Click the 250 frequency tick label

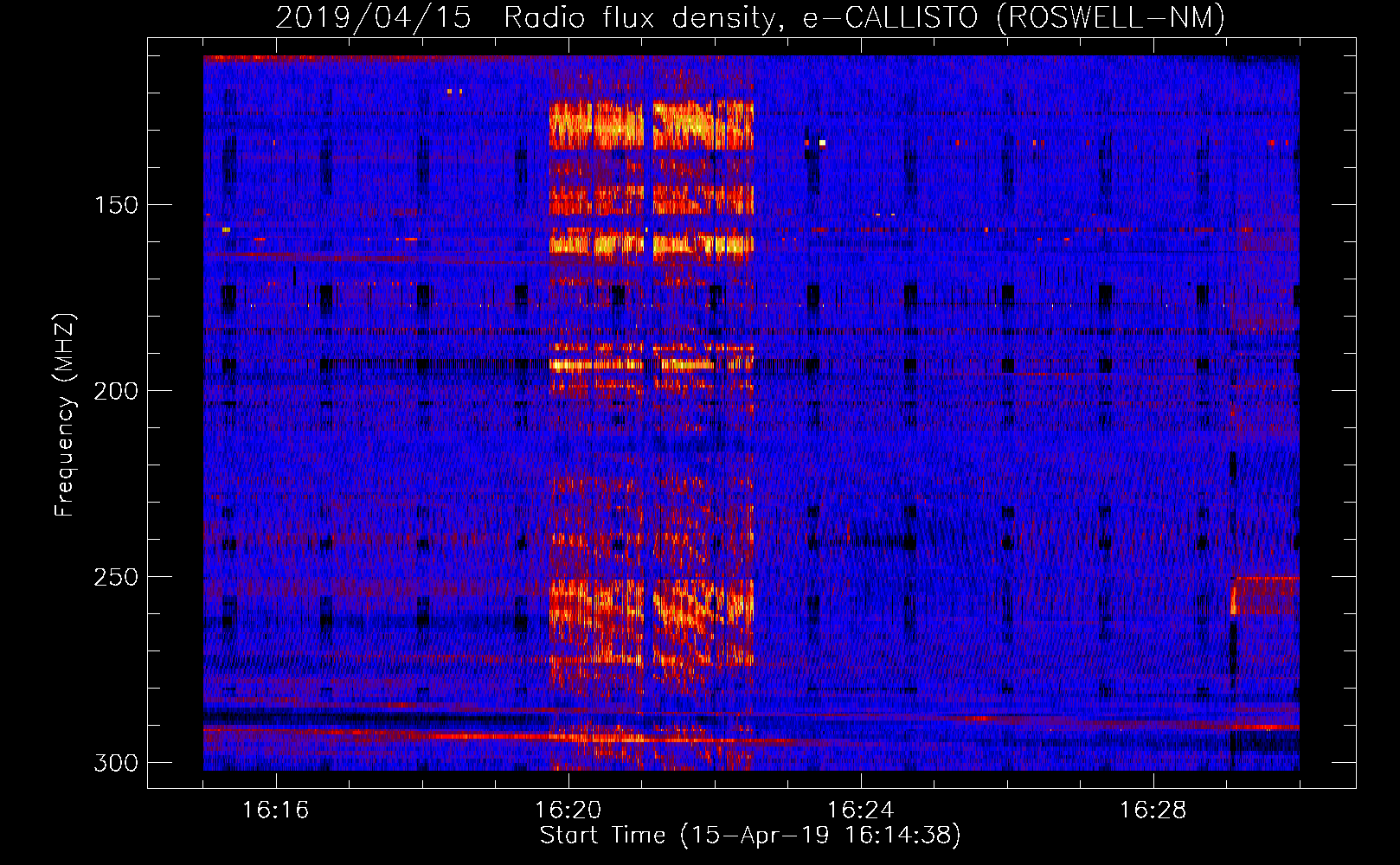115,577
